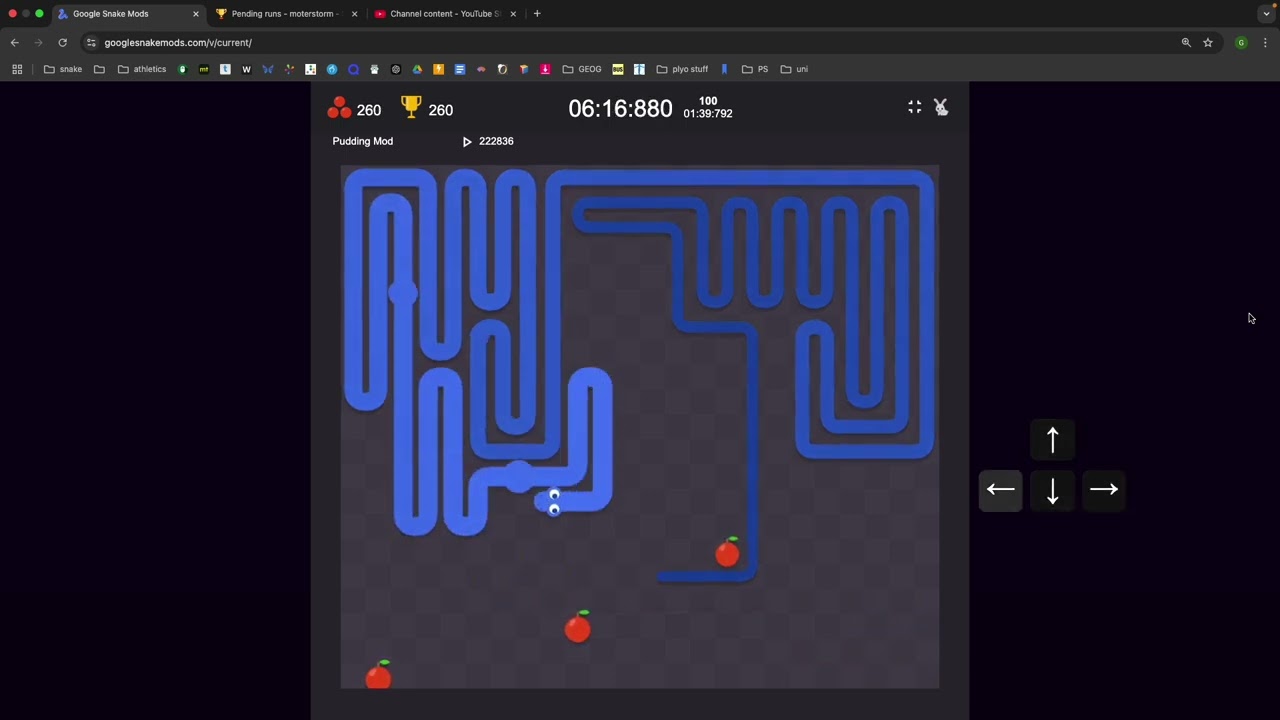This screenshot has width=1280, height=720.
Task: Open the uni bookmarks folder
Action: 794,69
